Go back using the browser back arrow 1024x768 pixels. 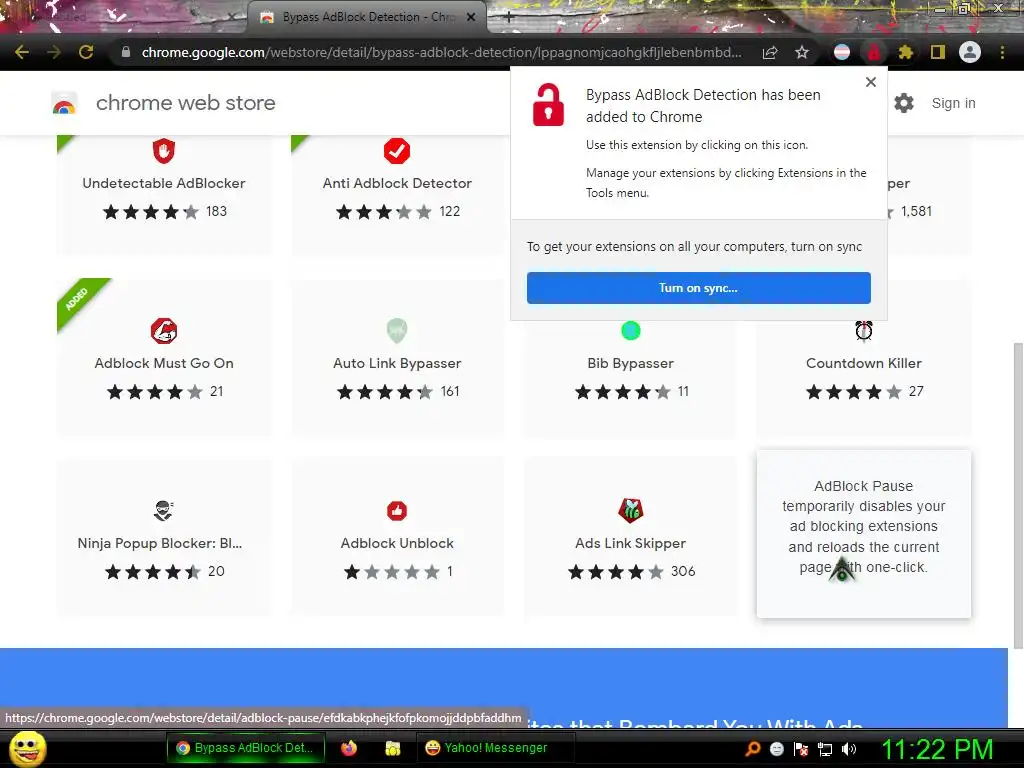[22, 52]
